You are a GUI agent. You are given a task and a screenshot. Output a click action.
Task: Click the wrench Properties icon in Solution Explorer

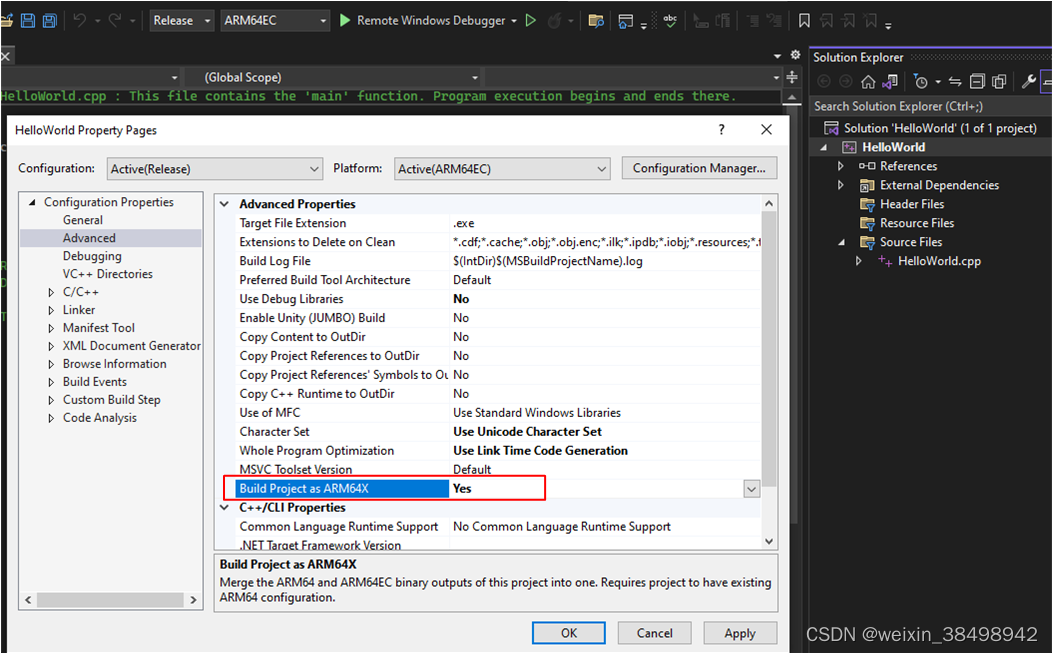click(x=1028, y=82)
